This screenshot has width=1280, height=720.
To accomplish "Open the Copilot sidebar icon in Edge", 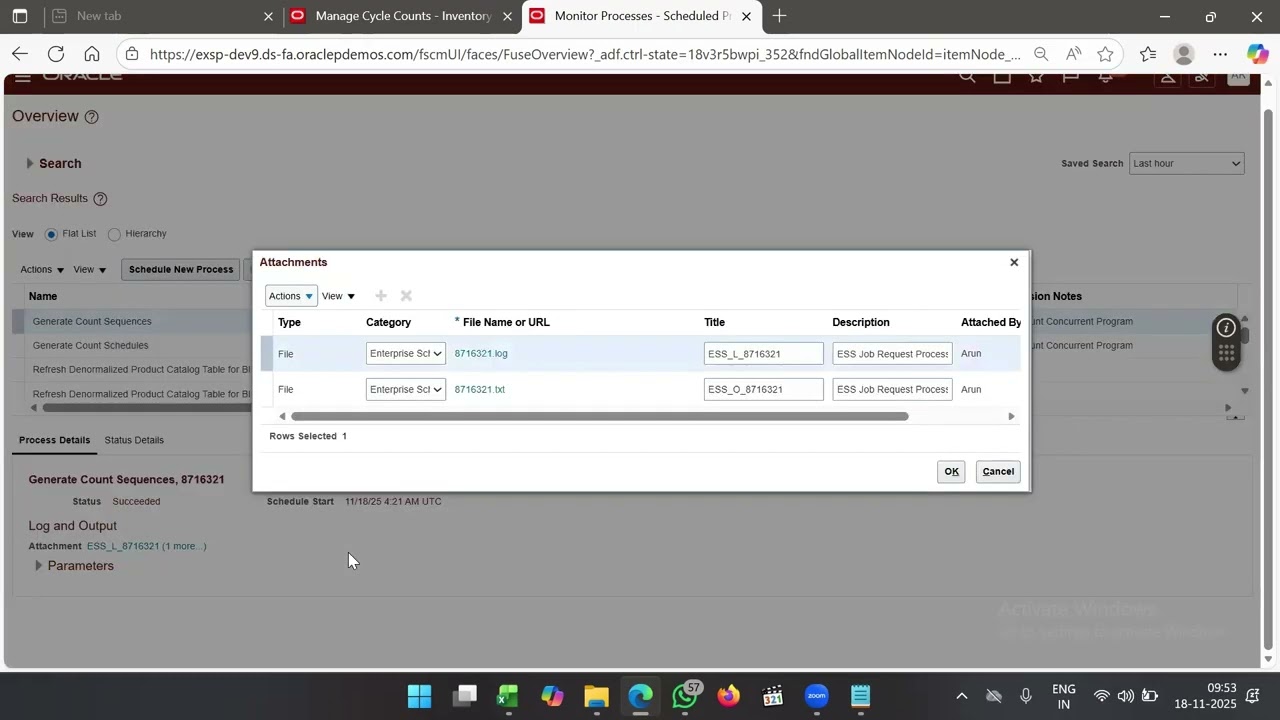I will coord(1257,54).
